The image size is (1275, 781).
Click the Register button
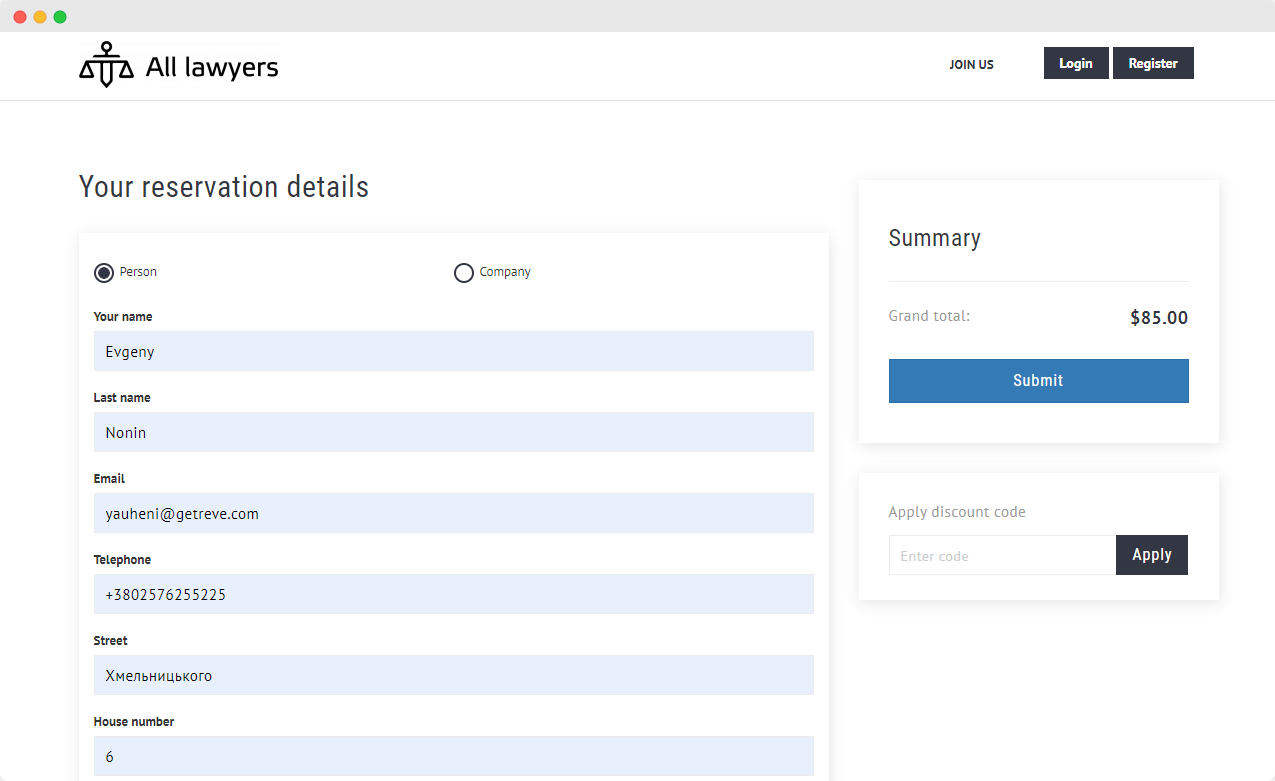[x=1153, y=63]
